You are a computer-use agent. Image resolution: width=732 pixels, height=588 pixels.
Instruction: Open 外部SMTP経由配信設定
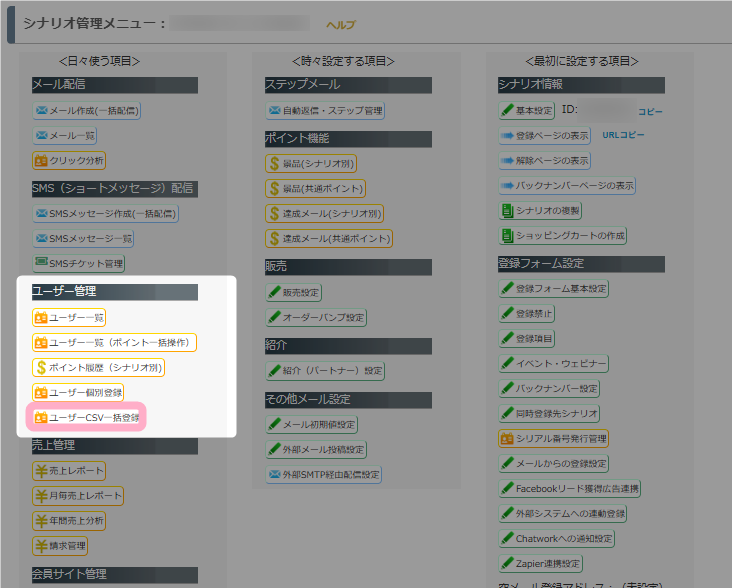(x=325, y=474)
